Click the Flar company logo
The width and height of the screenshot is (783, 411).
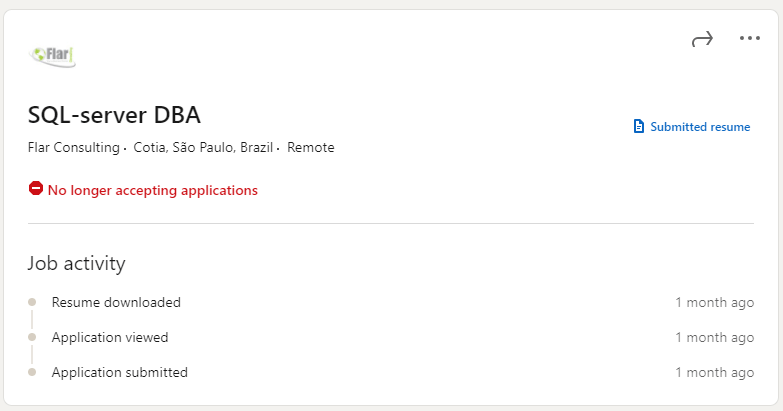coord(54,56)
